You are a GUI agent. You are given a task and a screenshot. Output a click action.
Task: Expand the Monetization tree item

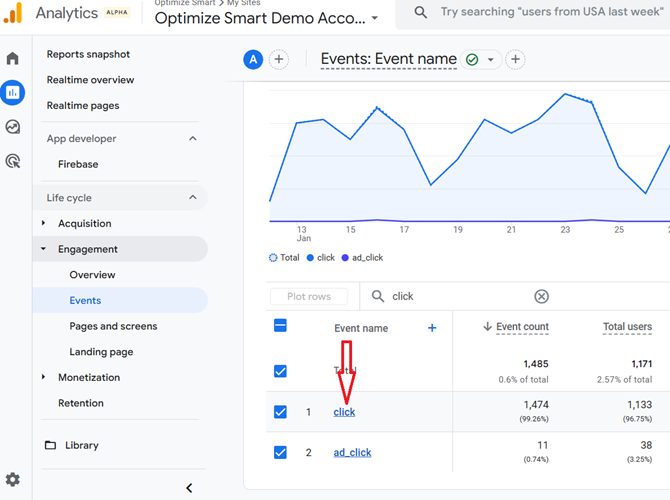[x=43, y=377]
